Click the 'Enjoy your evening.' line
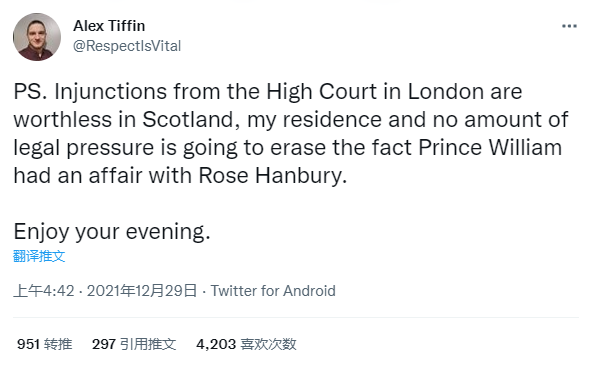 (112, 232)
